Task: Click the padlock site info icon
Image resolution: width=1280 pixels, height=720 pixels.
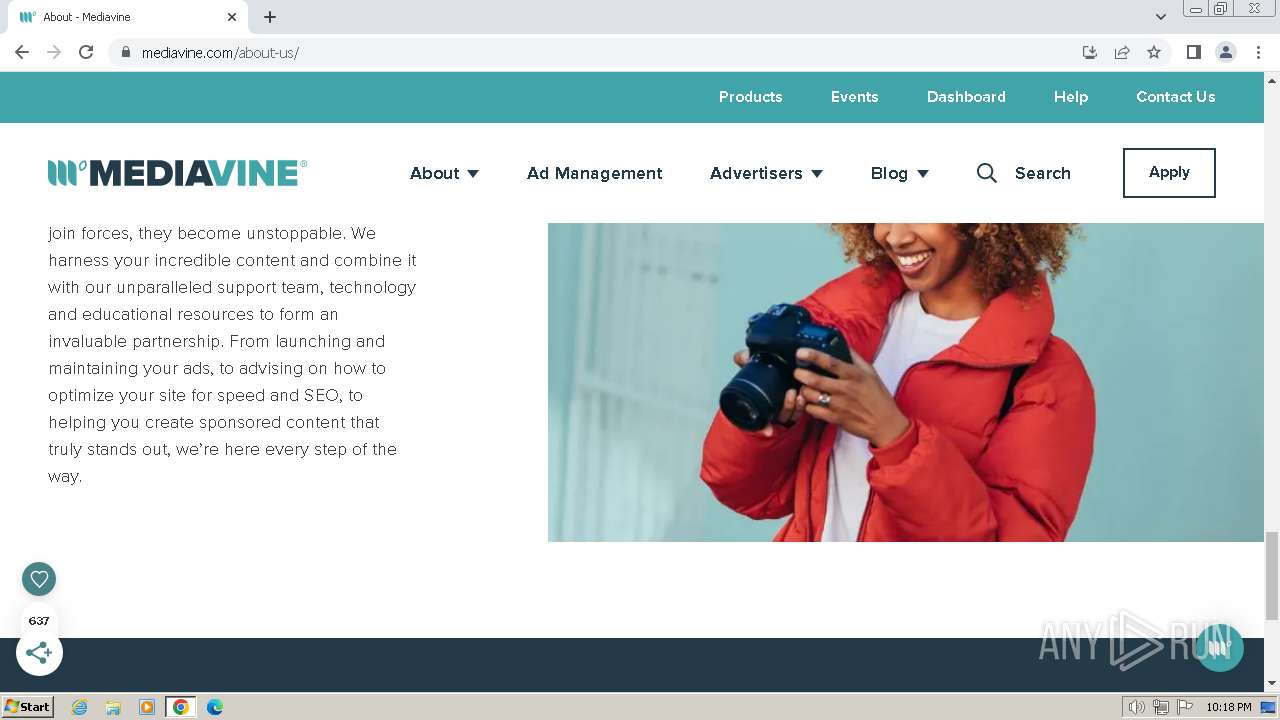Action: 125,52
